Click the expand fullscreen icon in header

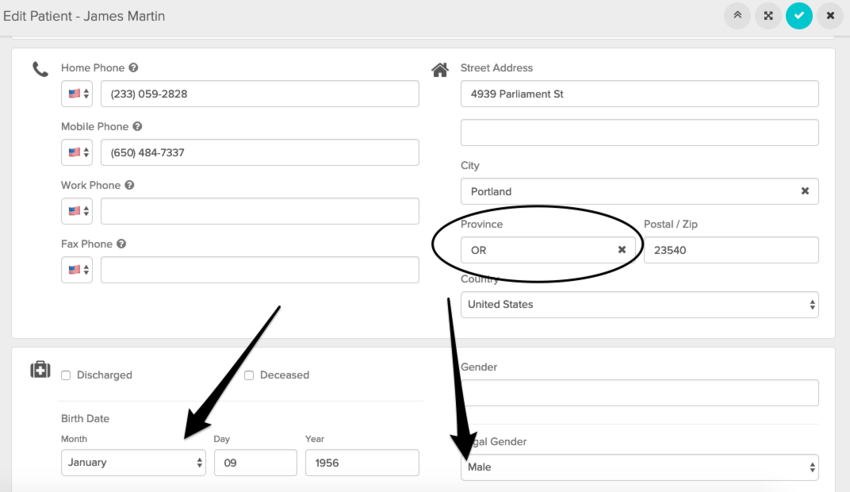(x=768, y=16)
